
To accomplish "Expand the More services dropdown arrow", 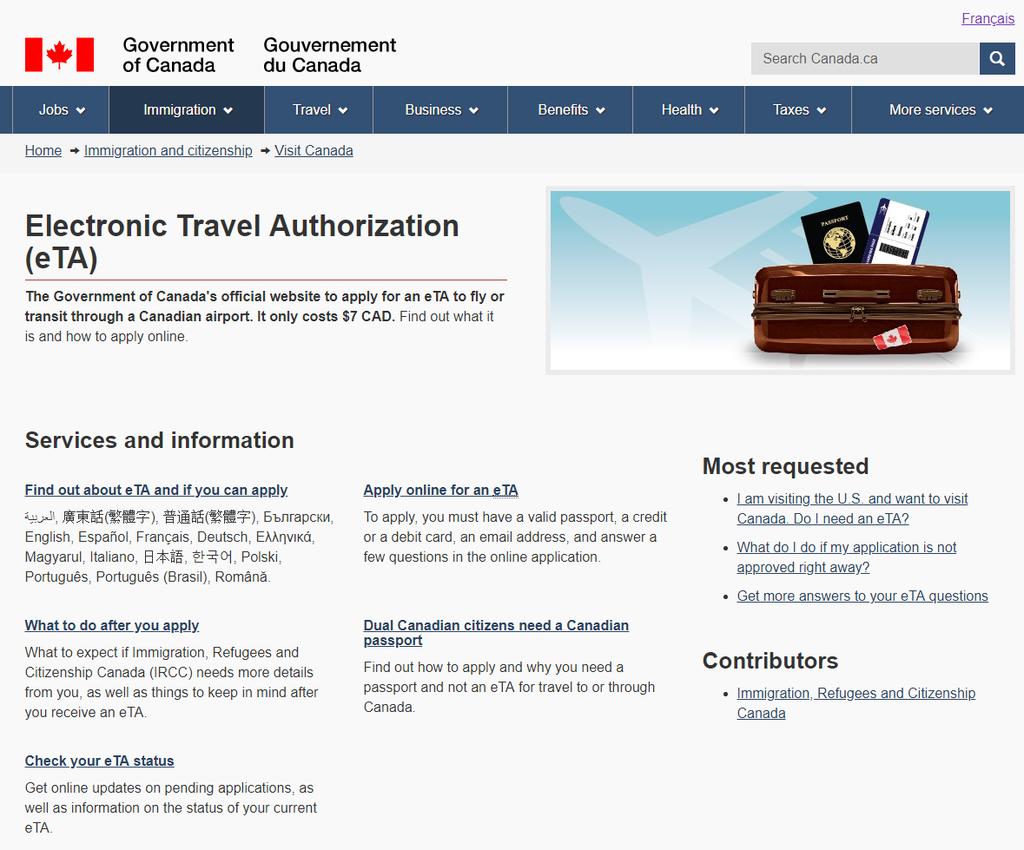I will click(x=987, y=110).
